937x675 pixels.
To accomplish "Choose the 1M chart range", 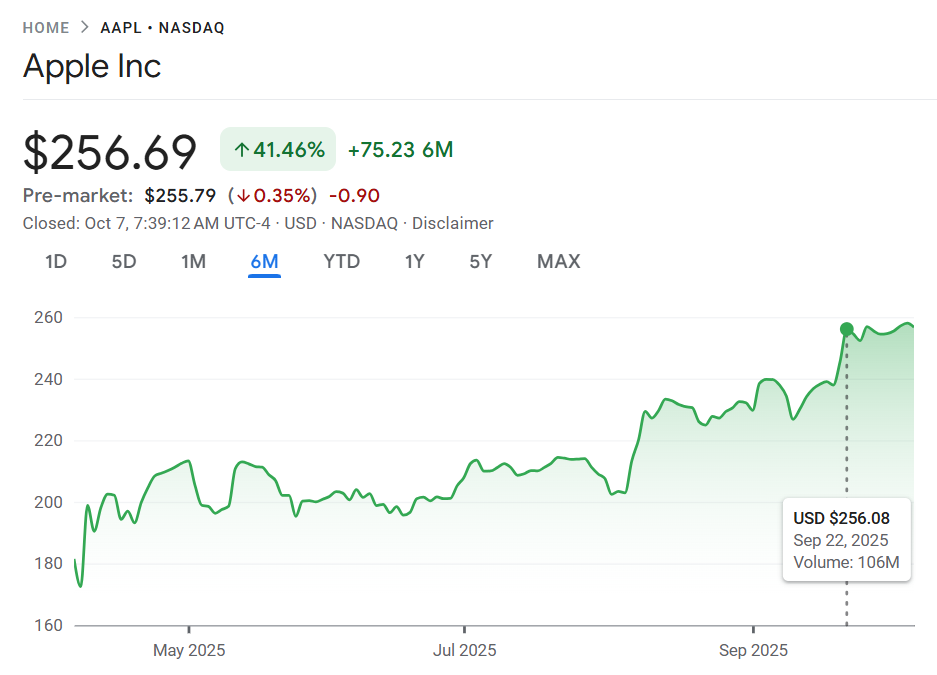I will click(193, 262).
